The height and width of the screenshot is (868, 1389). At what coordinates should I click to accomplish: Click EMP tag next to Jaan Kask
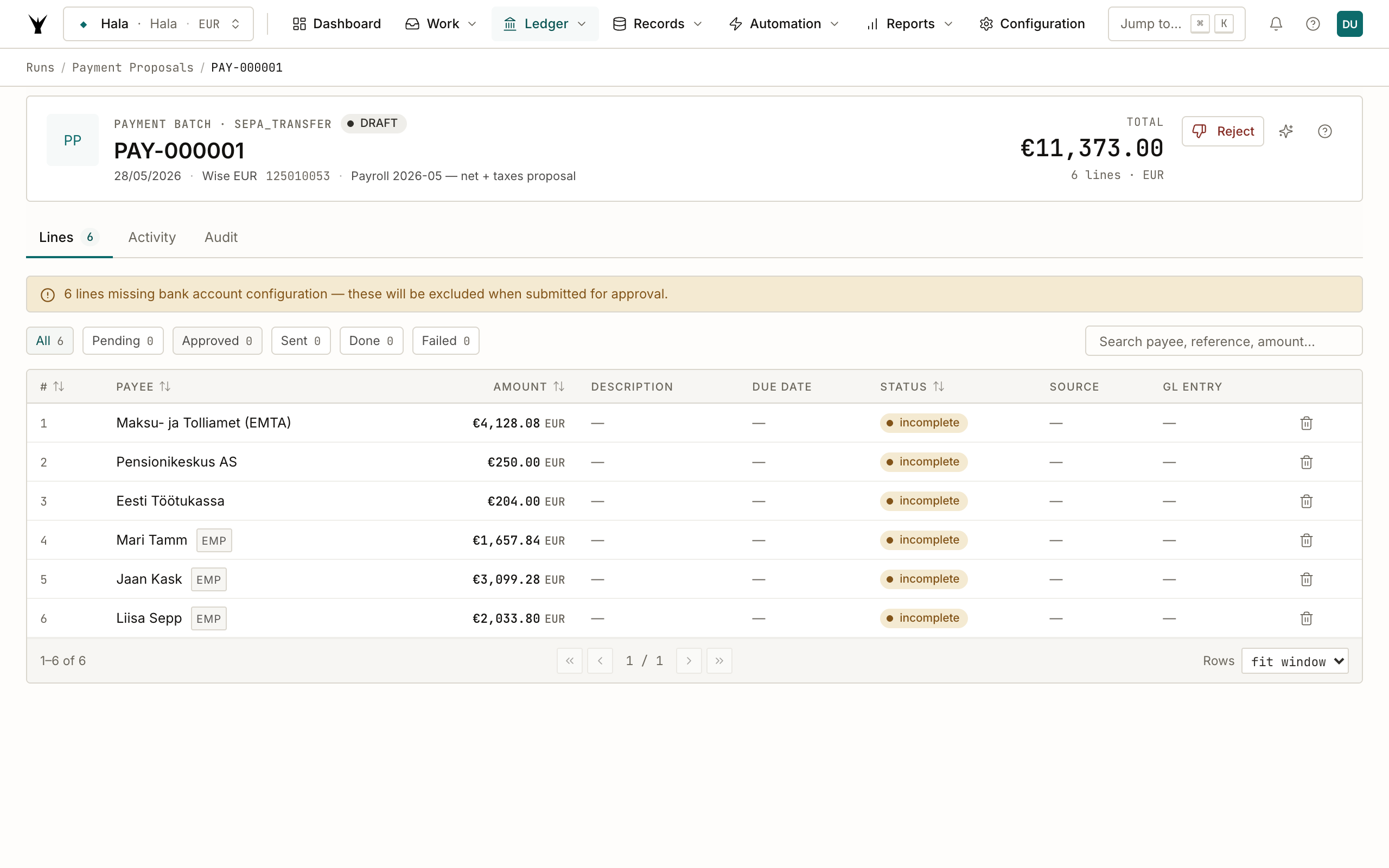(x=208, y=579)
